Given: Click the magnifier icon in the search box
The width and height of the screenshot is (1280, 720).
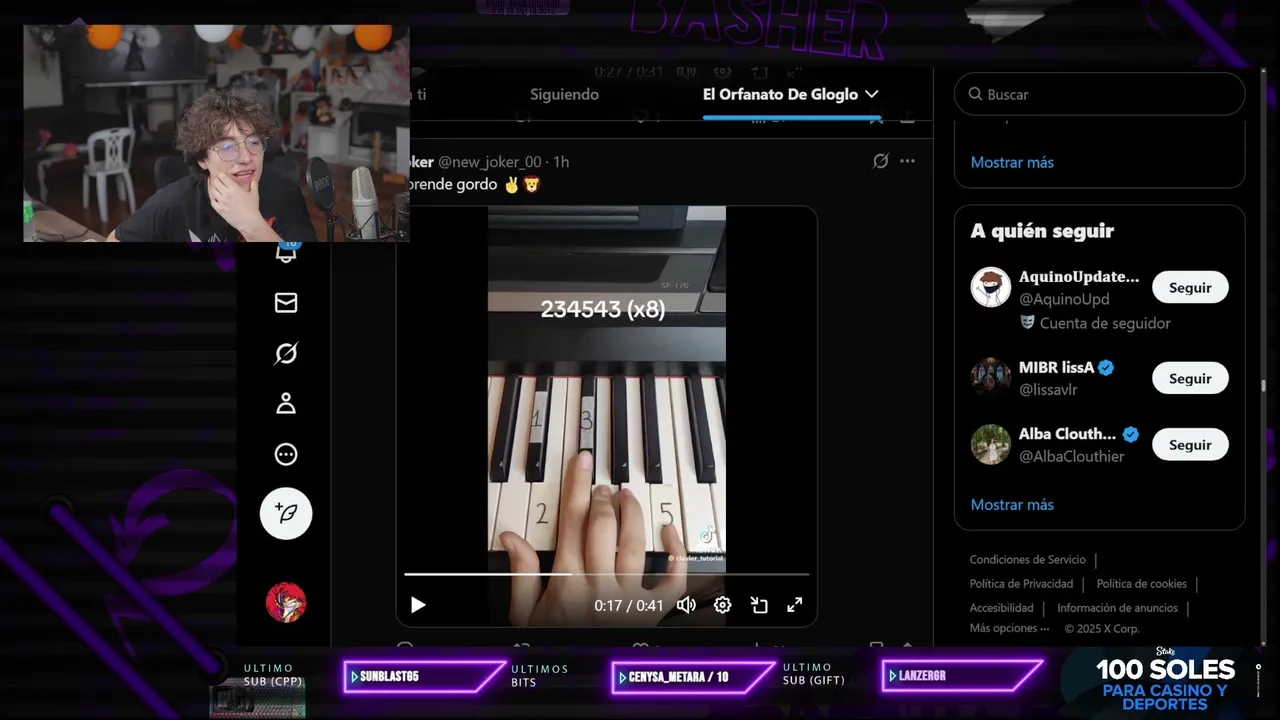Looking at the screenshot, I should click(975, 94).
